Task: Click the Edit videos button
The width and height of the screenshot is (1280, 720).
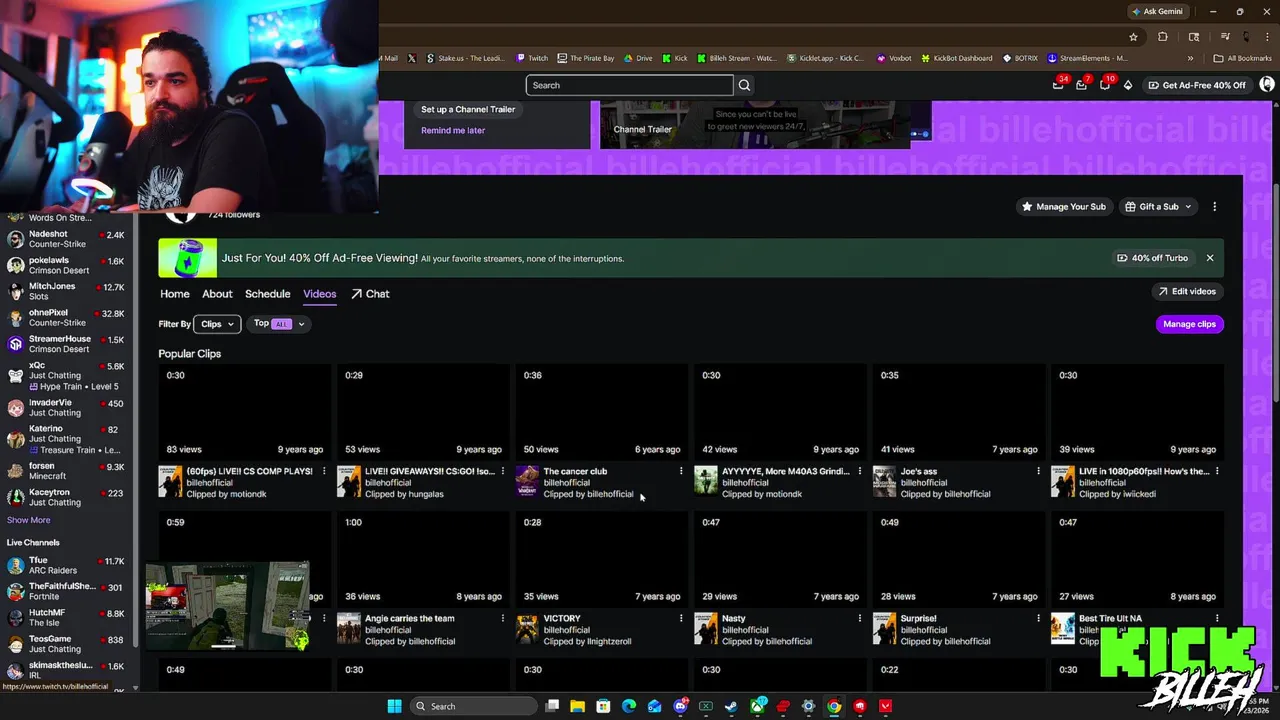Action: pos(1187,291)
